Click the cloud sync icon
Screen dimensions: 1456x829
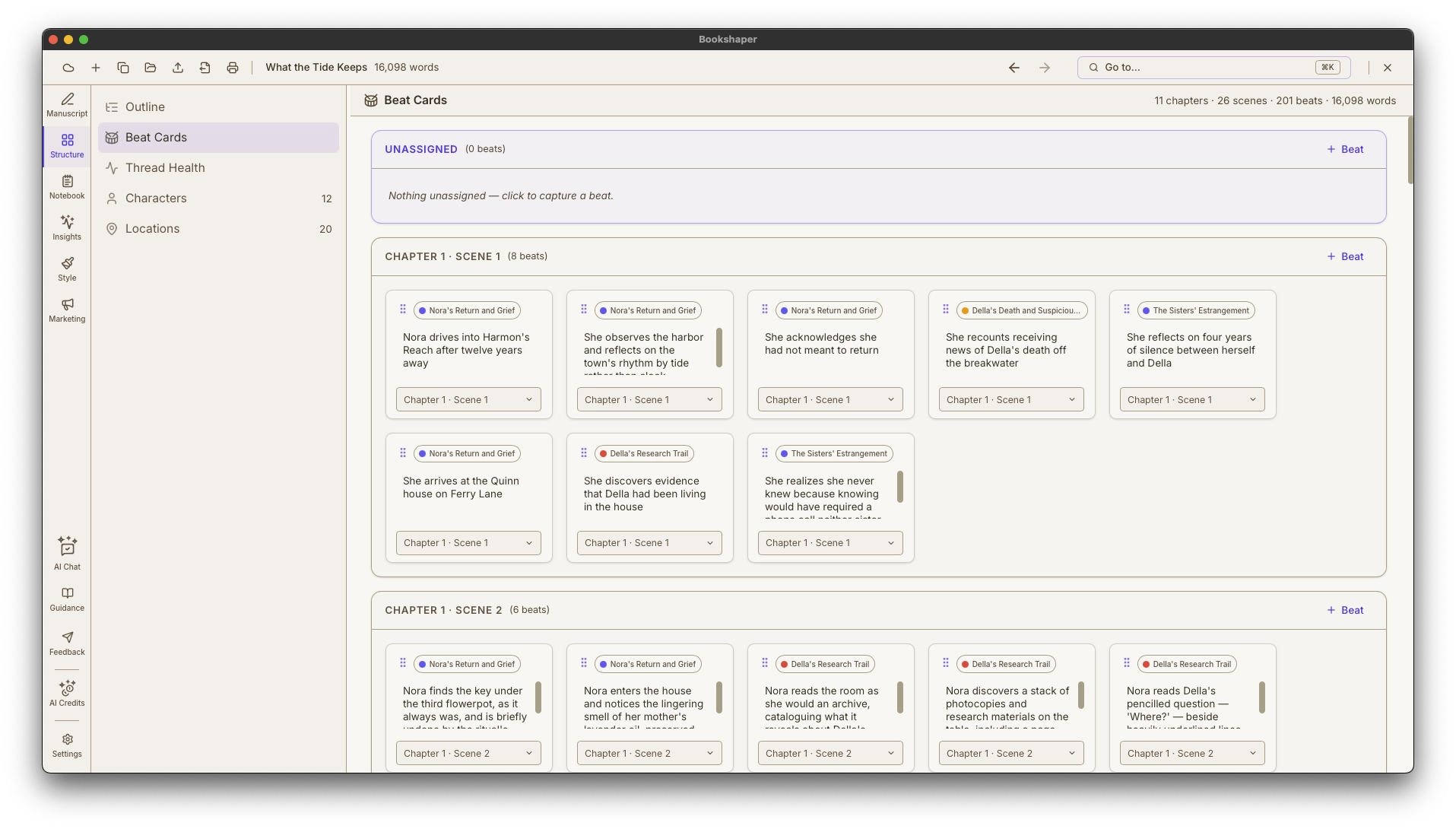tap(68, 68)
